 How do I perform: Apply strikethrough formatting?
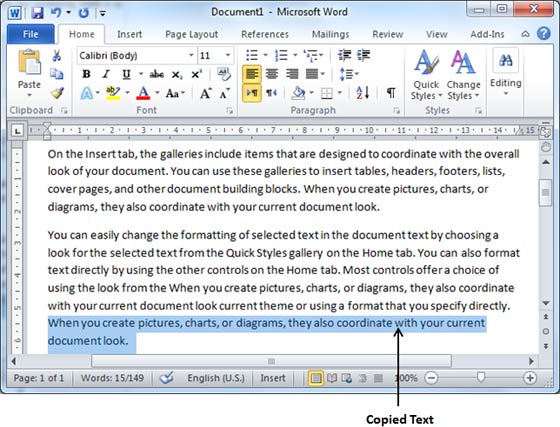(x=157, y=74)
